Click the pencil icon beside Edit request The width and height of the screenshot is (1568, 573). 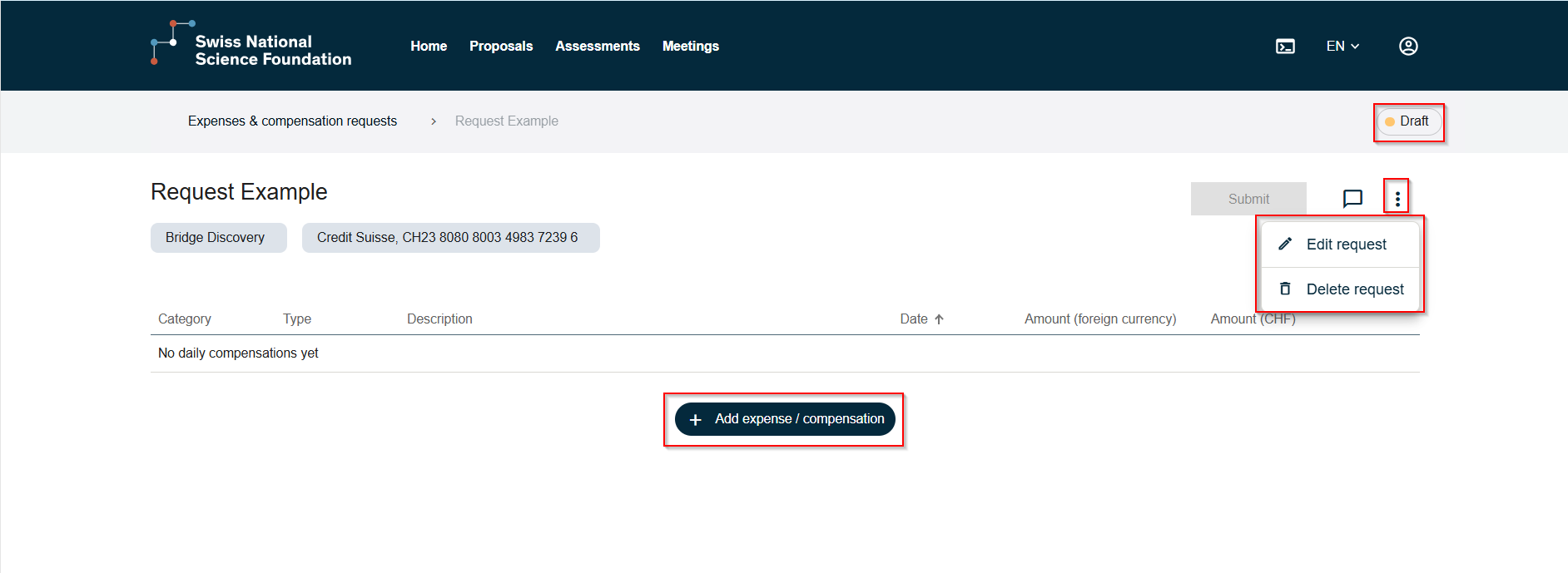pos(1285,244)
